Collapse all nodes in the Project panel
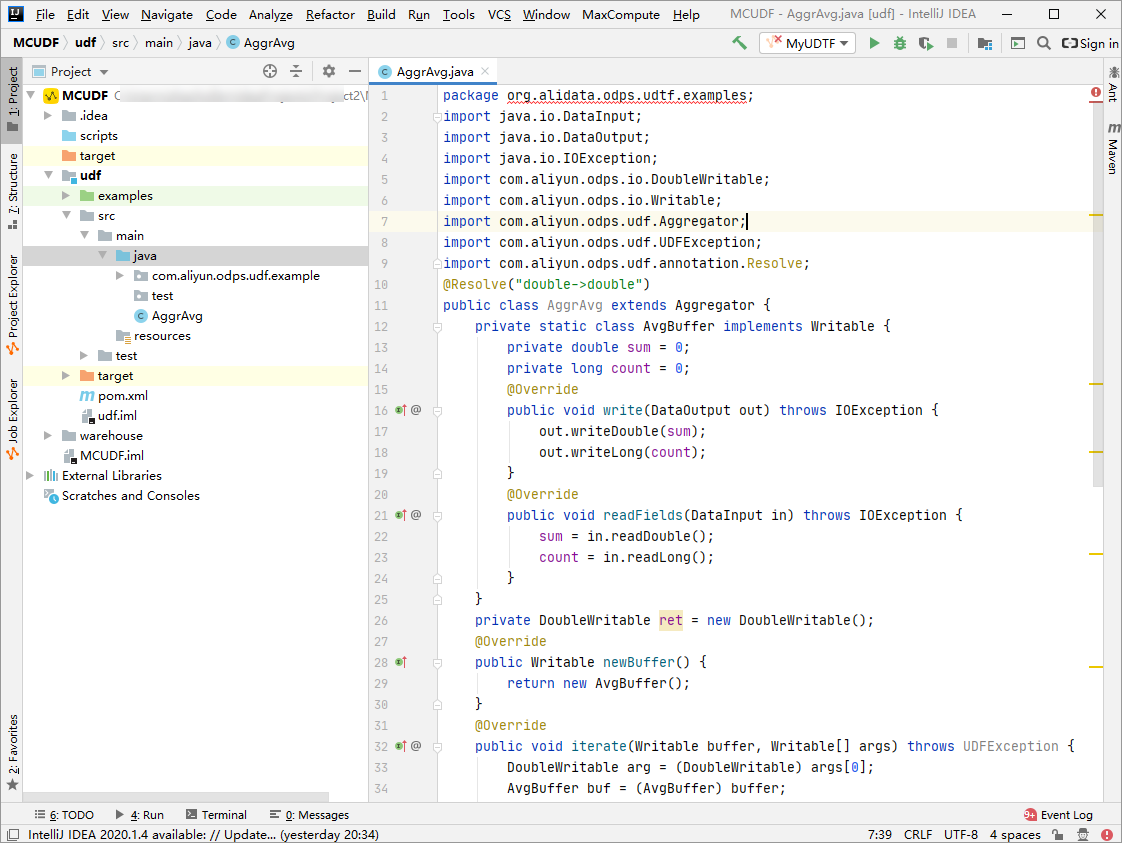The width and height of the screenshot is (1122, 843). point(296,71)
